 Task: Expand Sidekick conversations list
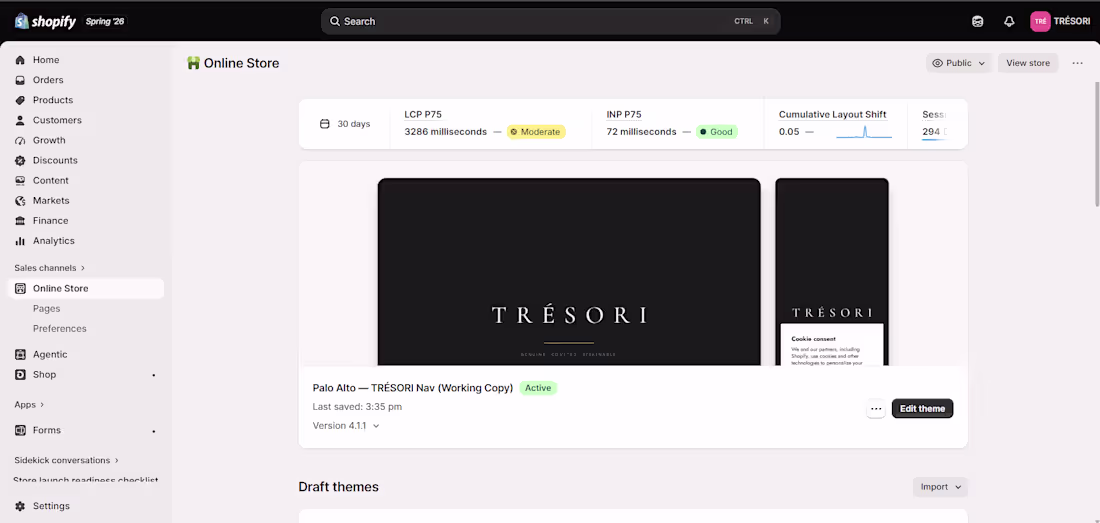[67, 461]
